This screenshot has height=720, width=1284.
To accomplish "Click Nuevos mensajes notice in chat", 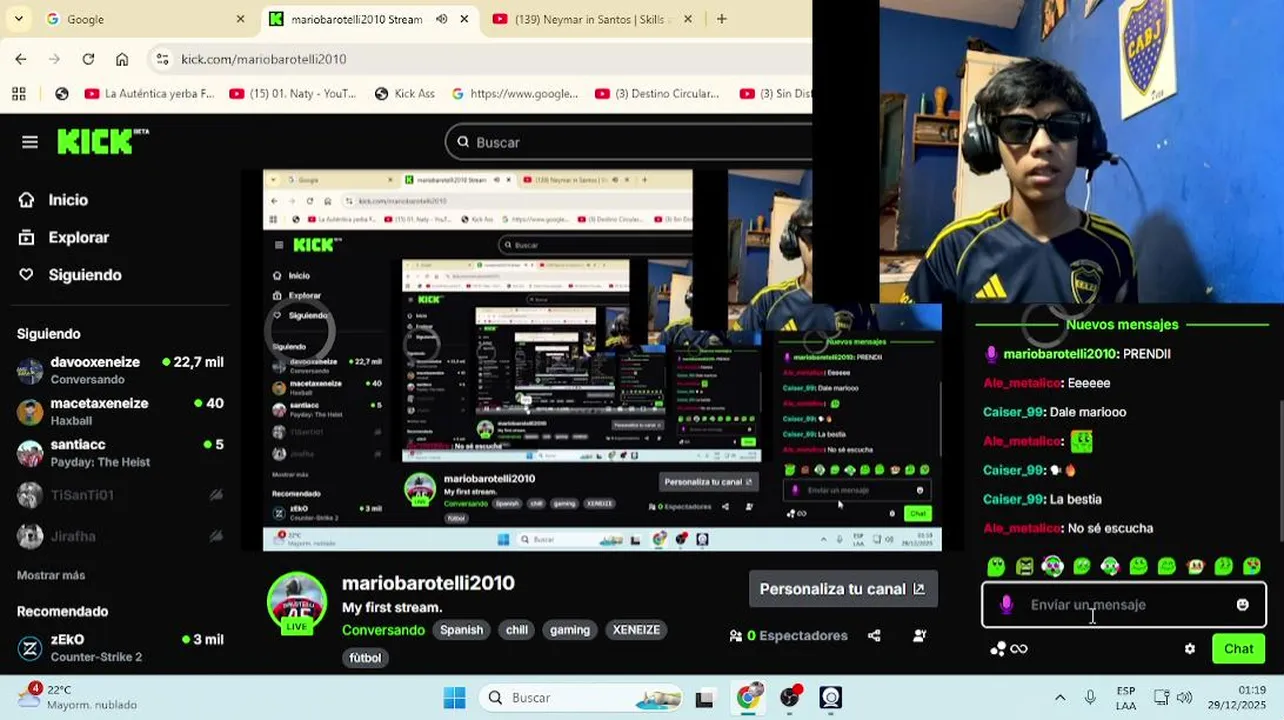I will click(x=1122, y=324).
